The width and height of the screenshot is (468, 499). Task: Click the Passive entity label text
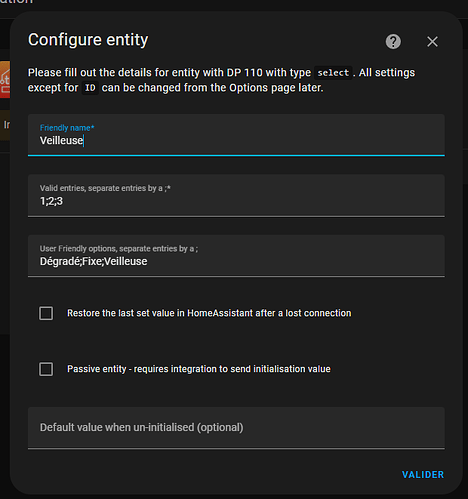[x=199, y=369]
